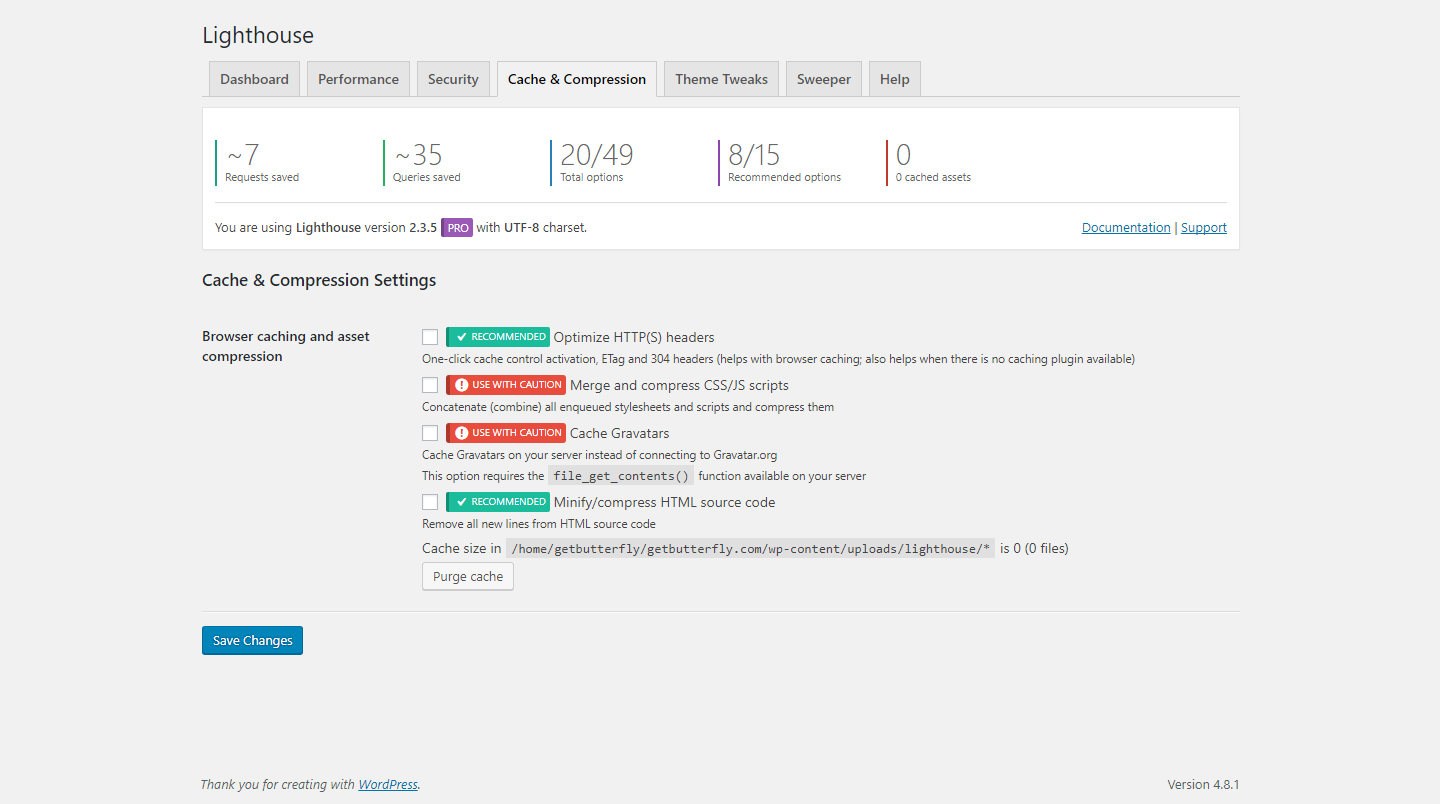Click the Merge and compress CSS/JS scripts label

click(679, 385)
